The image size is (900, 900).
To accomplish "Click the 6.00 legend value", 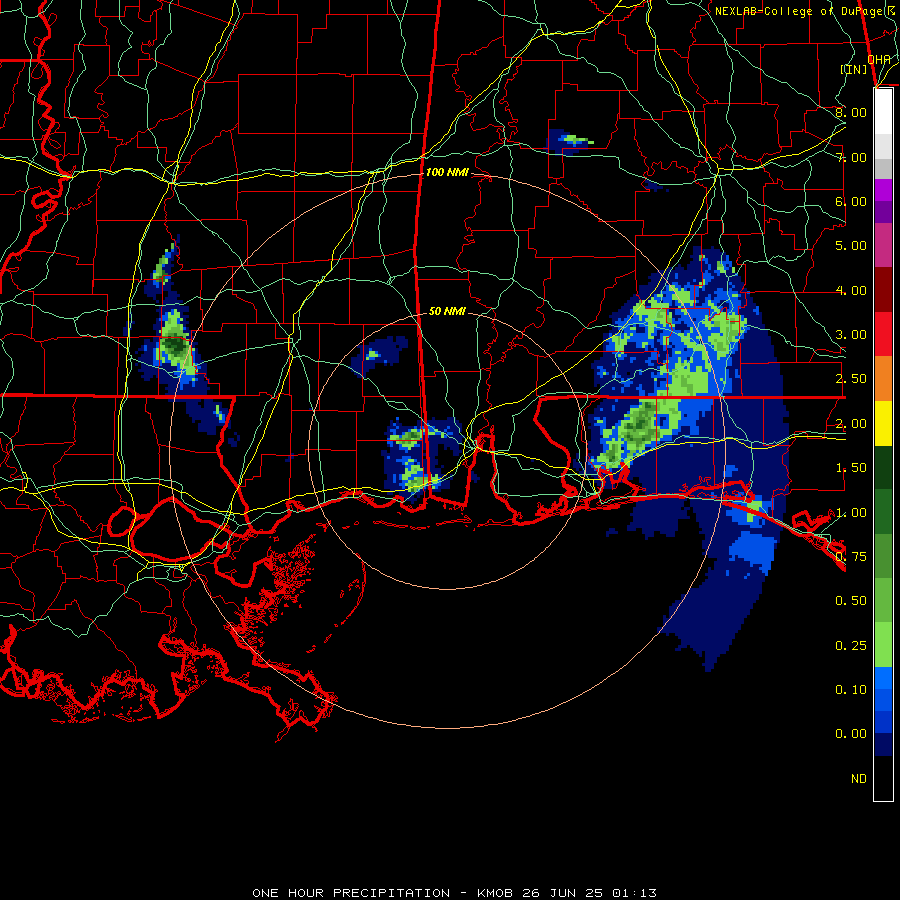I will pyautogui.click(x=851, y=201).
